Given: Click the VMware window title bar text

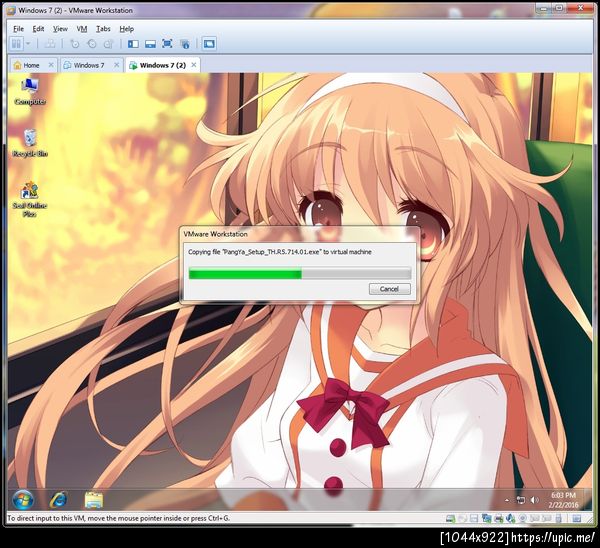Looking at the screenshot, I should click(75, 10).
